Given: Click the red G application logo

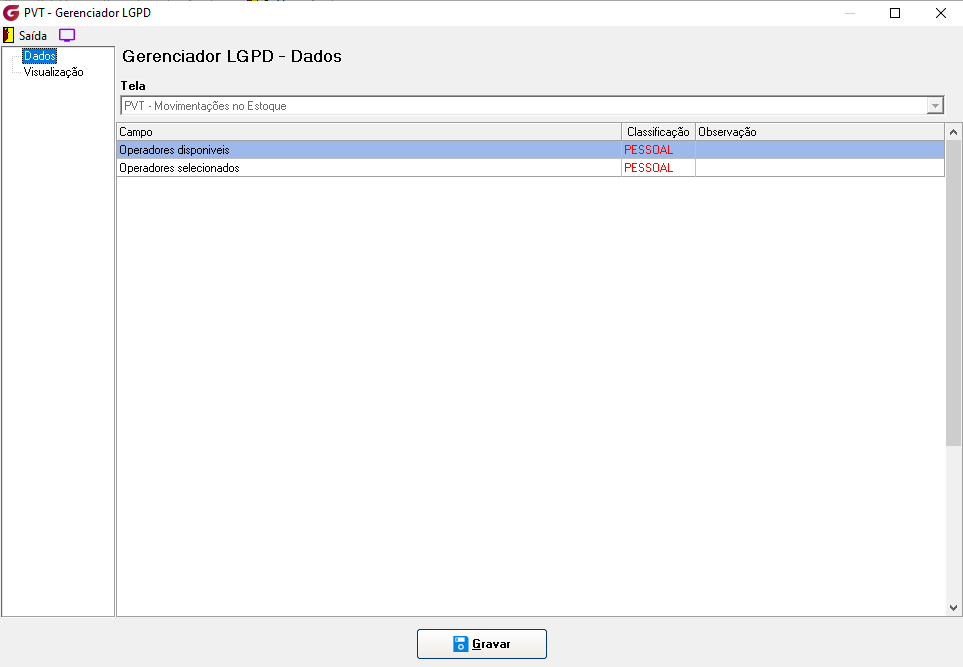Looking at the screenshot, I should click(11, 12).
